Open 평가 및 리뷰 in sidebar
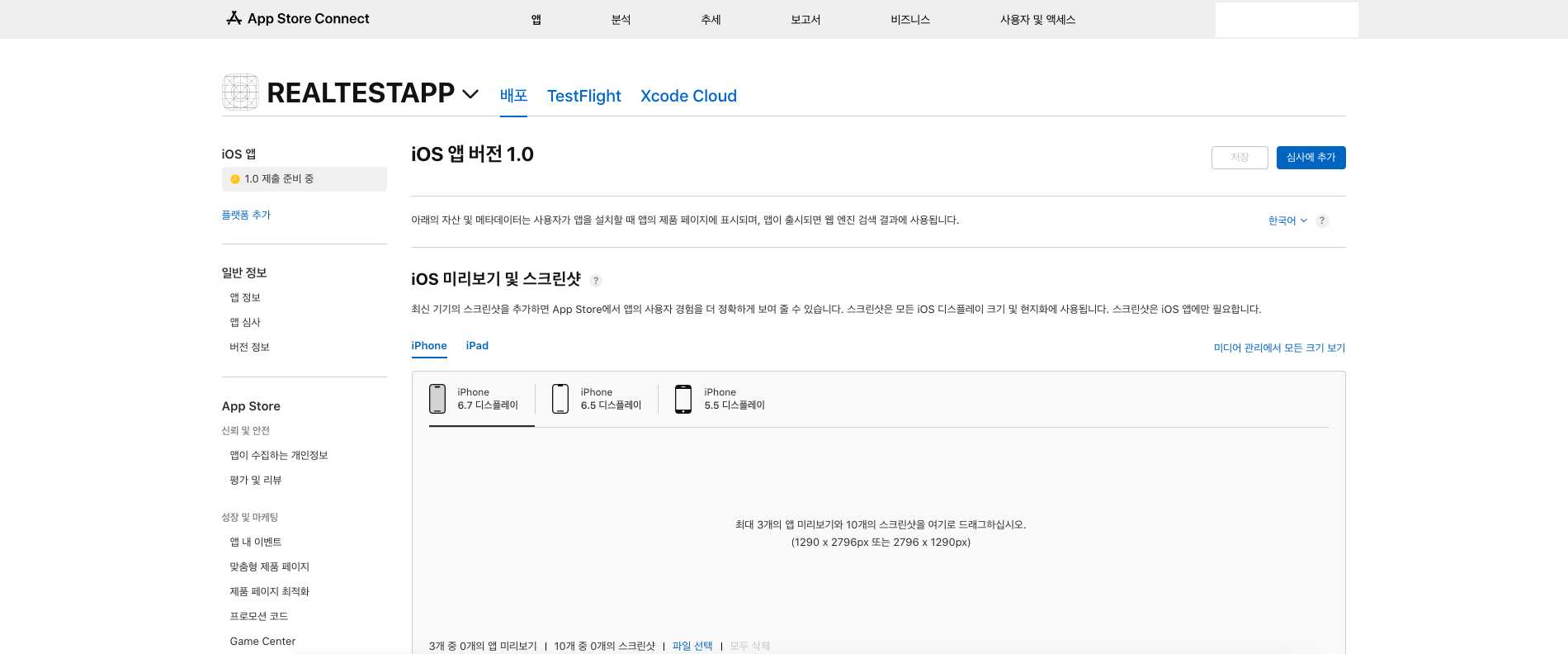This screenshot has height=654, width=1568. [x=256, y=480]
